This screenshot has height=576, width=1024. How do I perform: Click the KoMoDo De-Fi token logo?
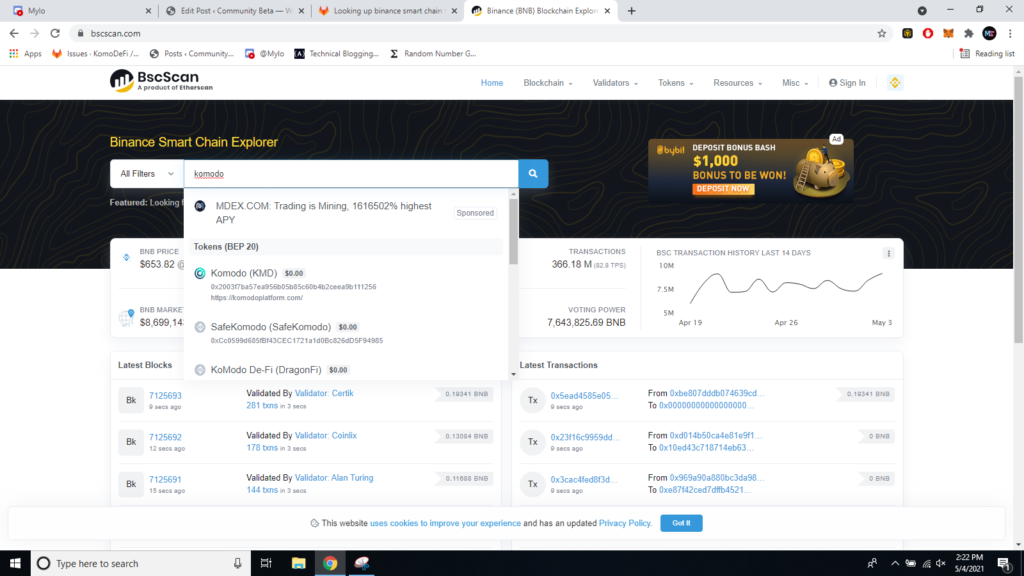coord(200,370)
